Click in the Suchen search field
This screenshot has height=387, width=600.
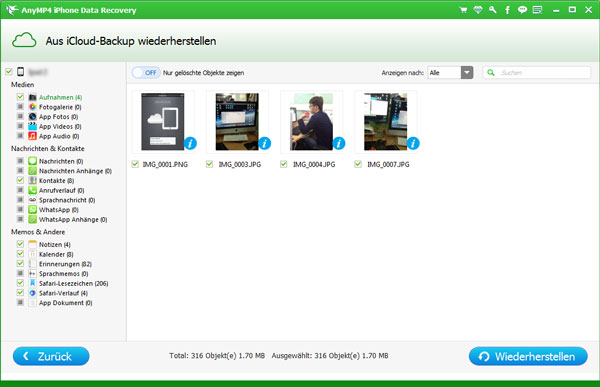(536, 72)
